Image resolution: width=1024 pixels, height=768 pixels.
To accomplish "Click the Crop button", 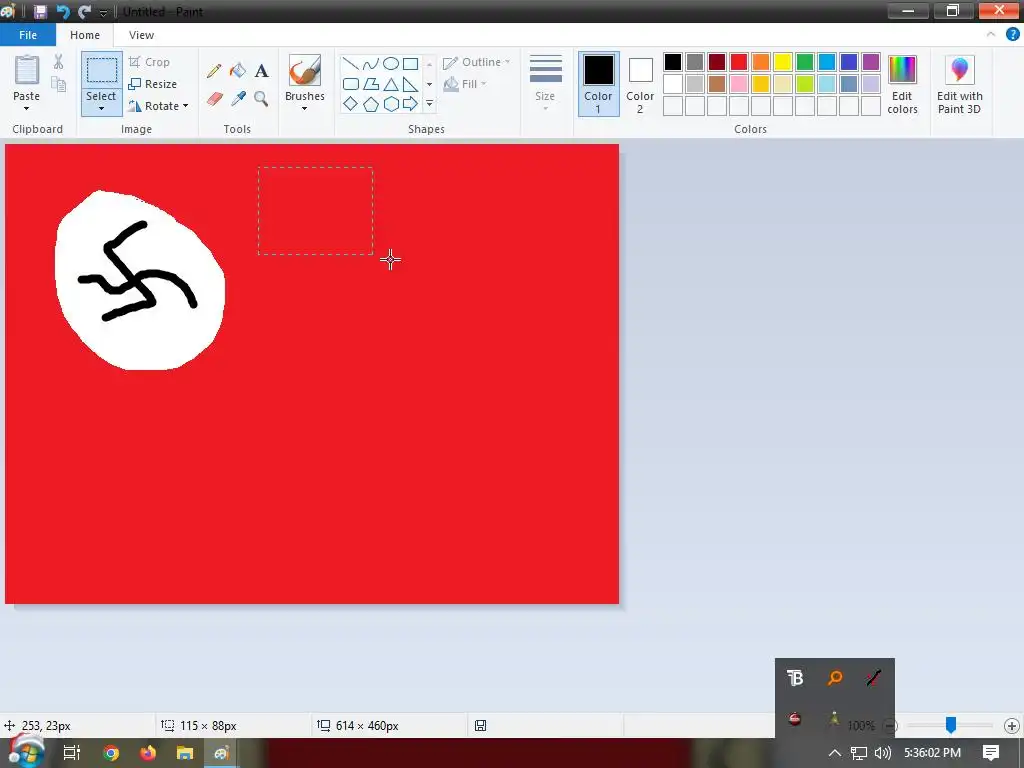I will (x=149, y=62).
